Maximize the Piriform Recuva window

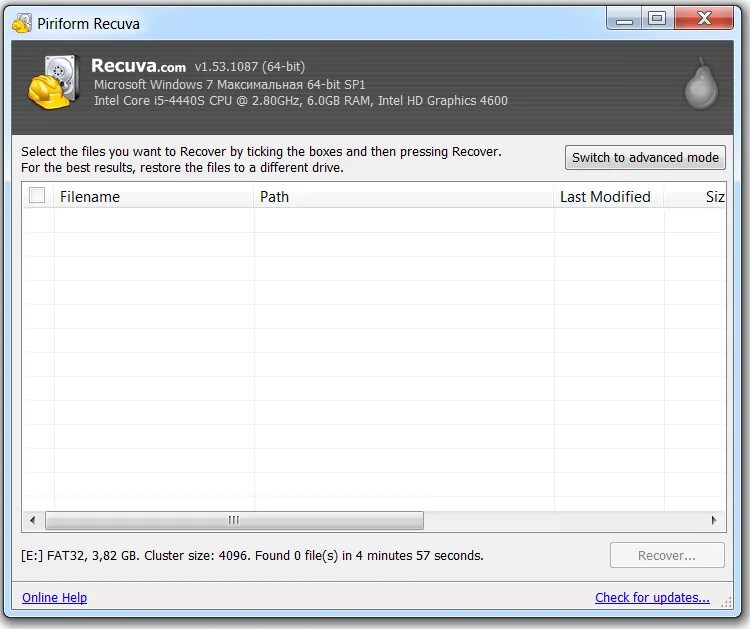click(x=657, y=19)
